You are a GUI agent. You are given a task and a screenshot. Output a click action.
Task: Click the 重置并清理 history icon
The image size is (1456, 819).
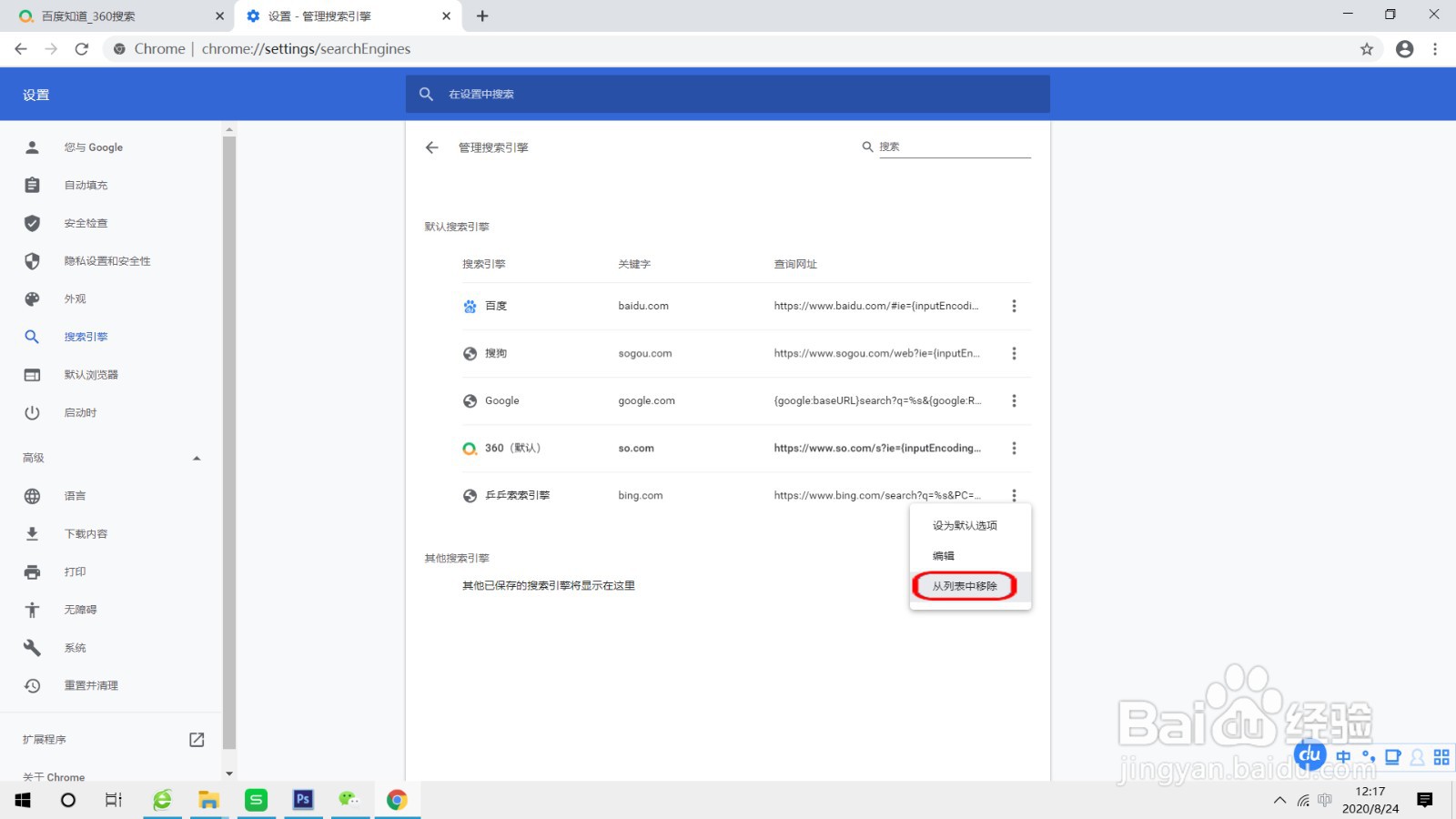[33, 685]
